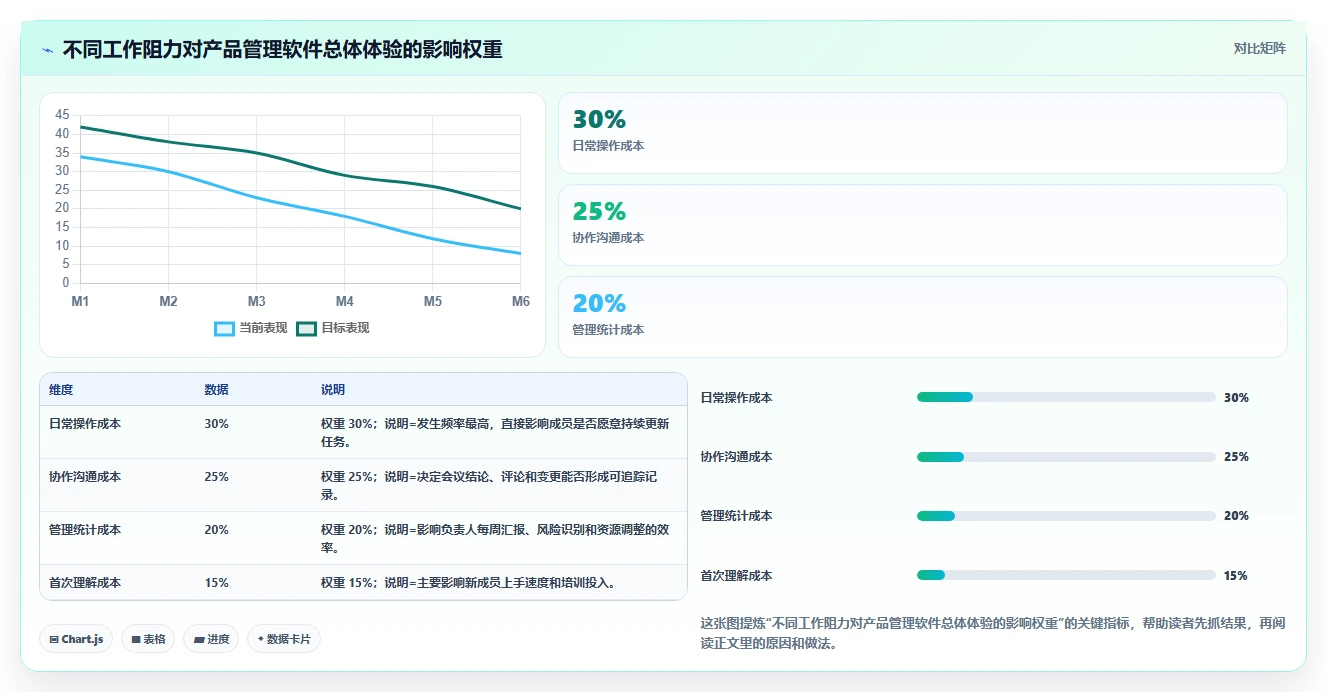
Task: Click the 15% label beside 首次理解成本 bar
Action: point(1236,575)
